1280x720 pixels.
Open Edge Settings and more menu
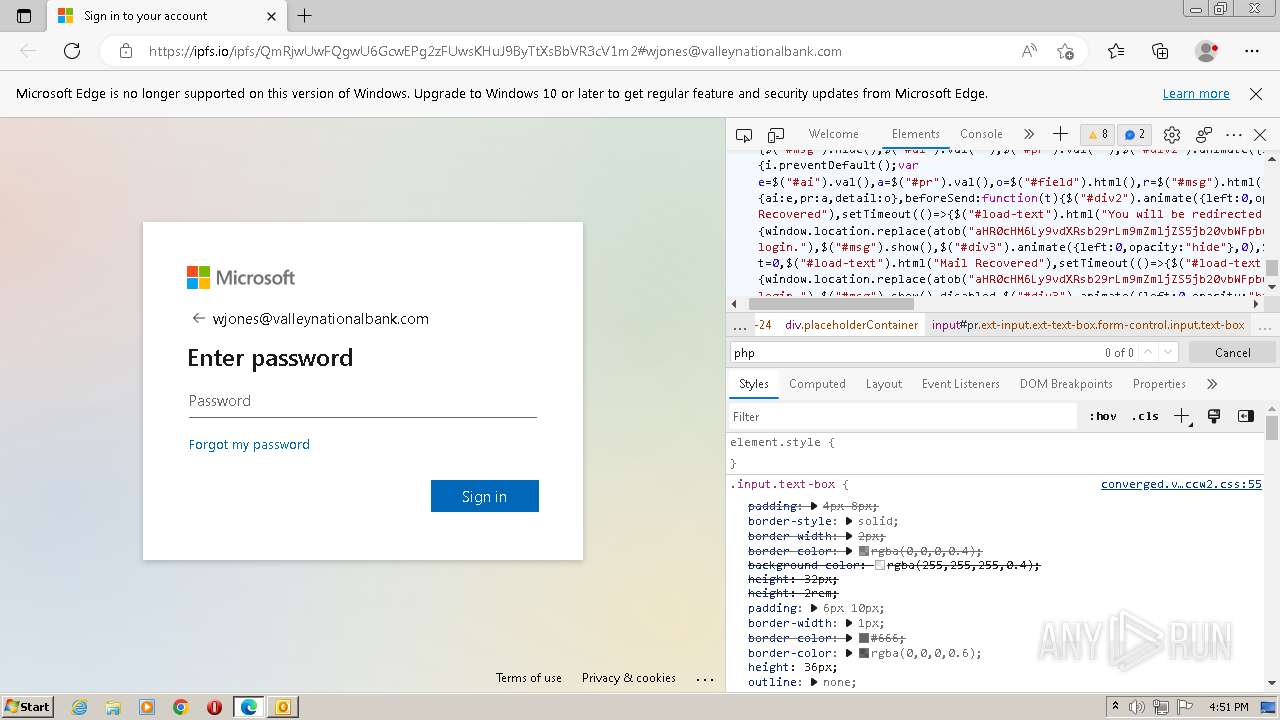(1252, 51)
